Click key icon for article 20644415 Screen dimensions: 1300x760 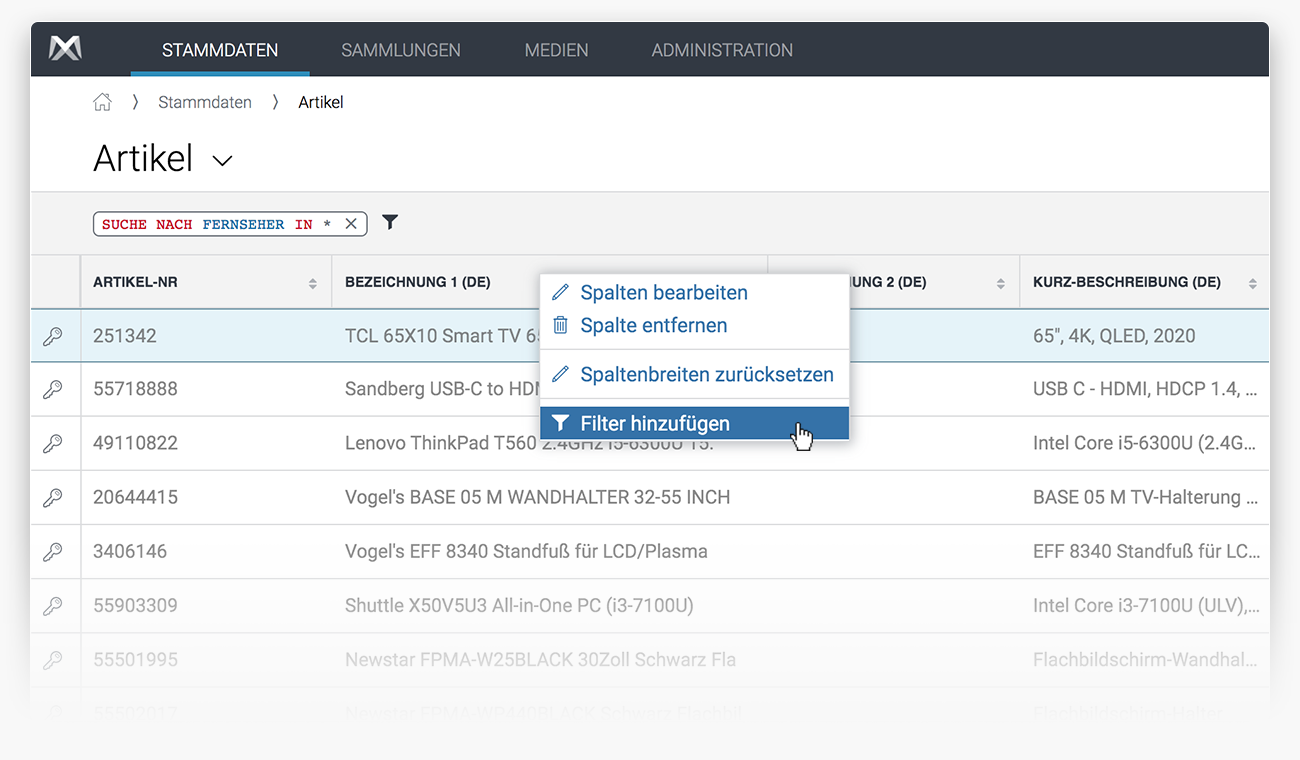[x=53, y=497]
